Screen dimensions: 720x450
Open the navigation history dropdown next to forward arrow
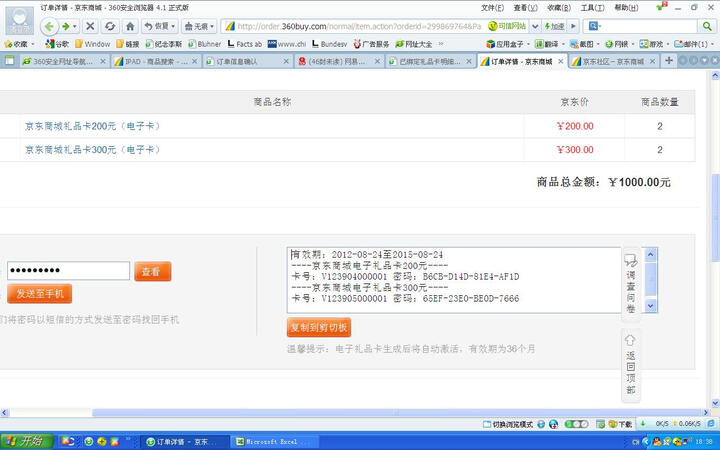click(x=74, y=26)
